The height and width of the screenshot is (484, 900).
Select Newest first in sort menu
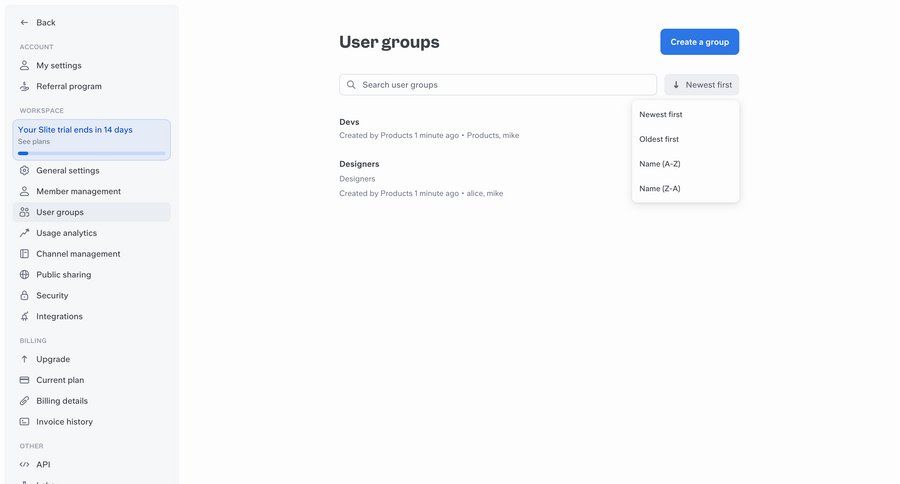(x=661, y=115)
